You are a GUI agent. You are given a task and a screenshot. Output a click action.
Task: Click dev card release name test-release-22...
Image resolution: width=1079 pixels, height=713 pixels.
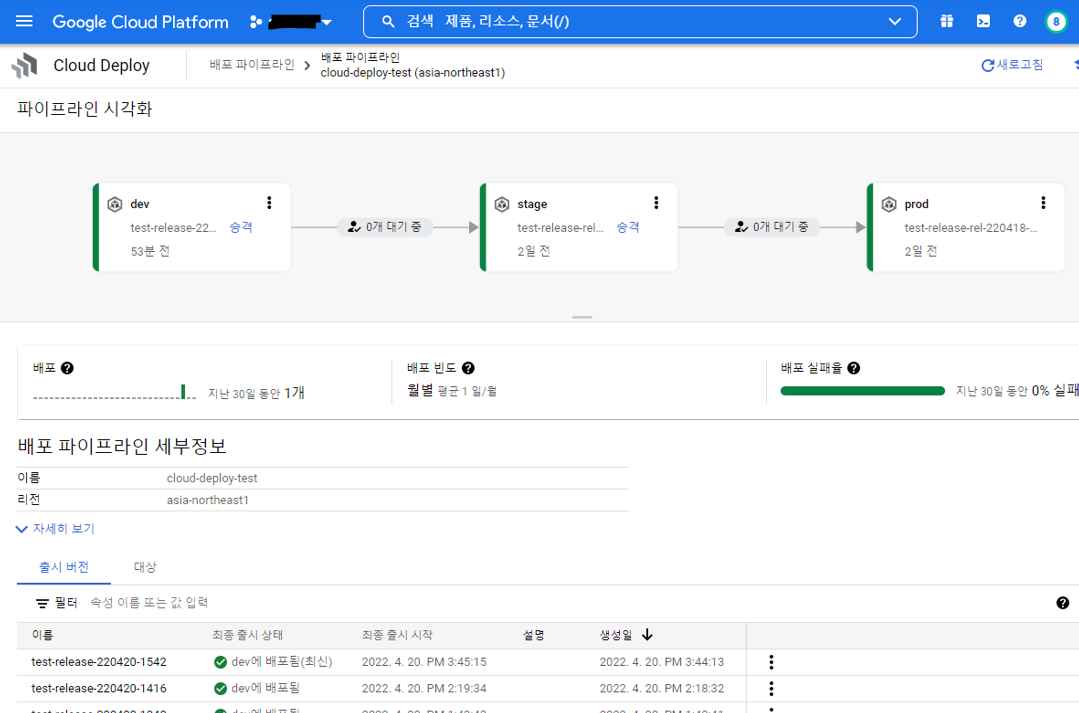coord(173,228)
